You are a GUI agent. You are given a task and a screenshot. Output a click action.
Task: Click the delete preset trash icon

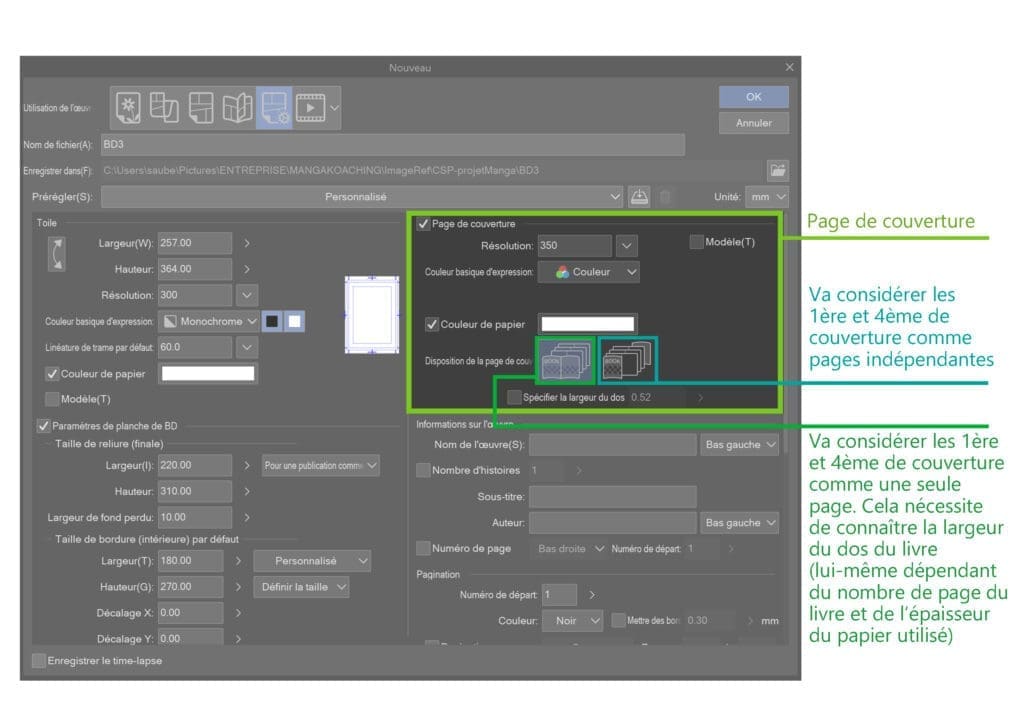click(665, 196)
